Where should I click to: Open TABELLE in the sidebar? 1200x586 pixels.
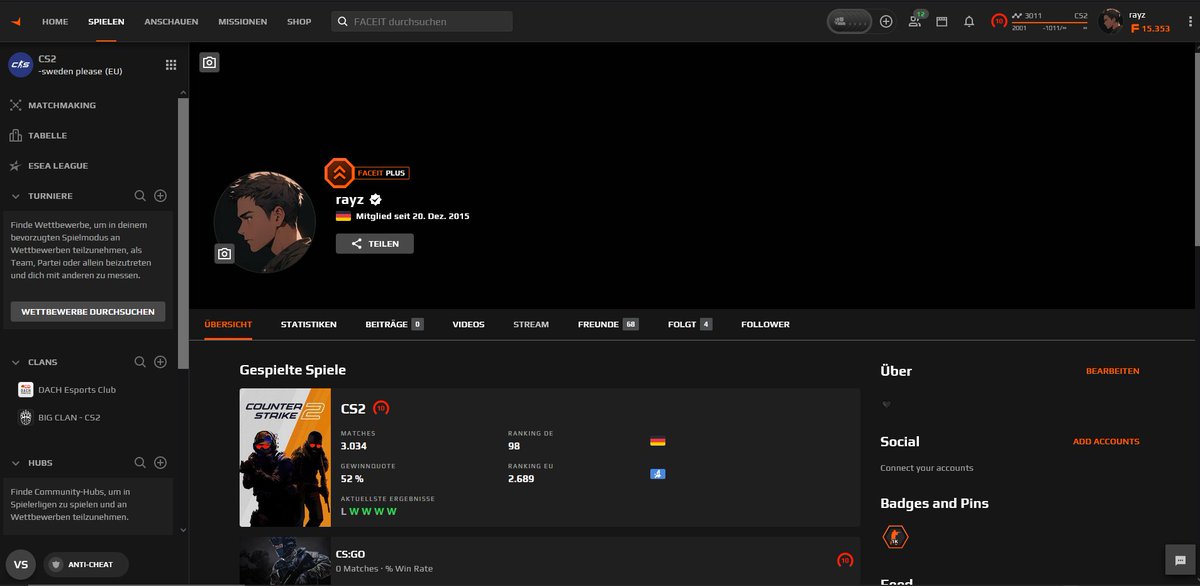pyautogui.click(x=47, y=135)
